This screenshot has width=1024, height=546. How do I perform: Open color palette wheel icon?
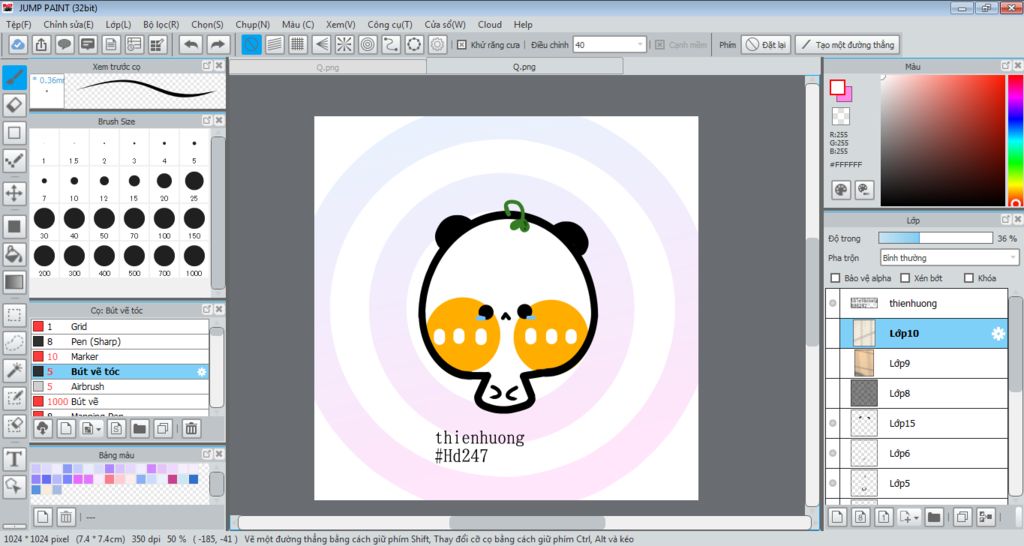tap(841, 190)
